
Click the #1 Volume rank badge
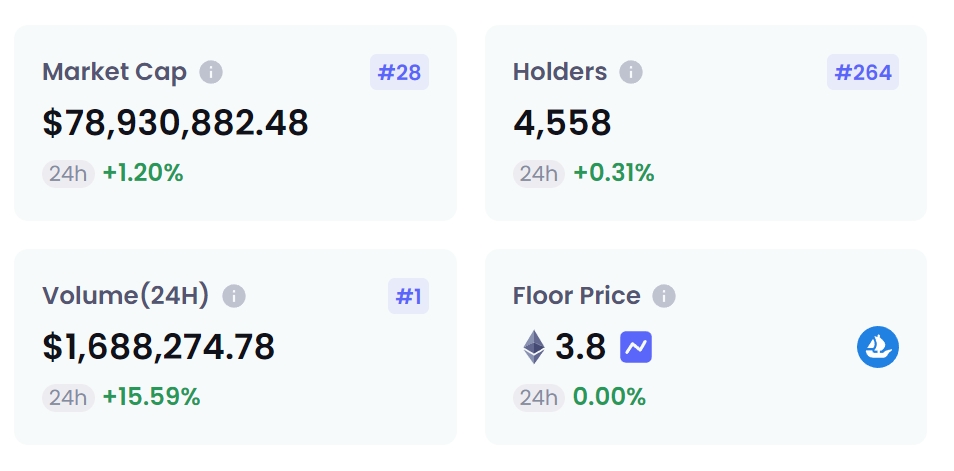point(408,297)
